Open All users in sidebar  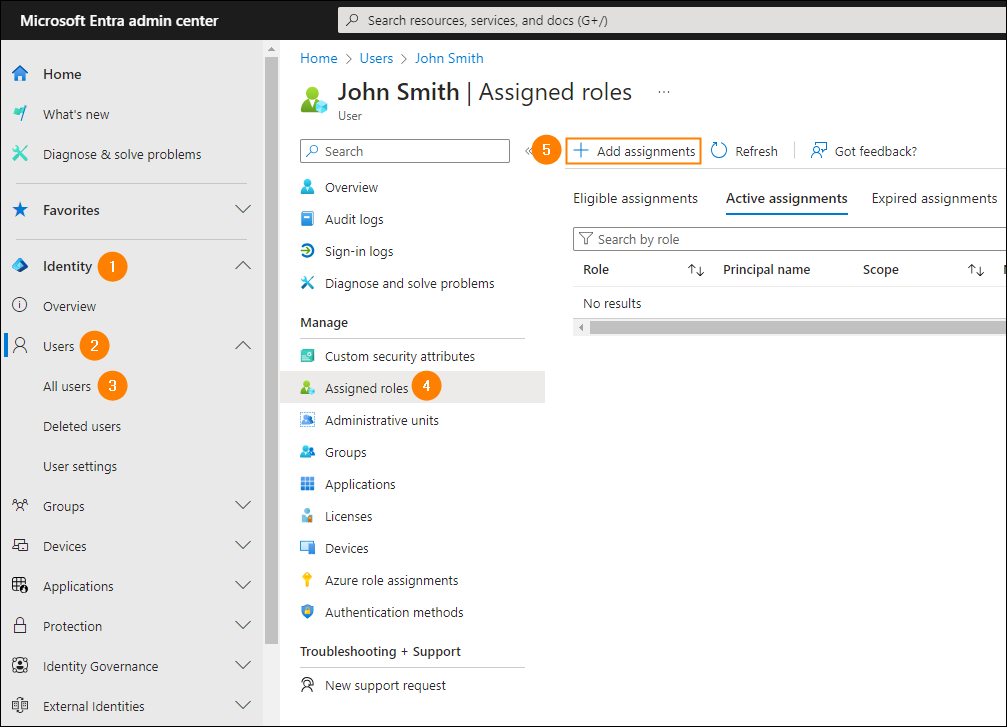point(67,386)
